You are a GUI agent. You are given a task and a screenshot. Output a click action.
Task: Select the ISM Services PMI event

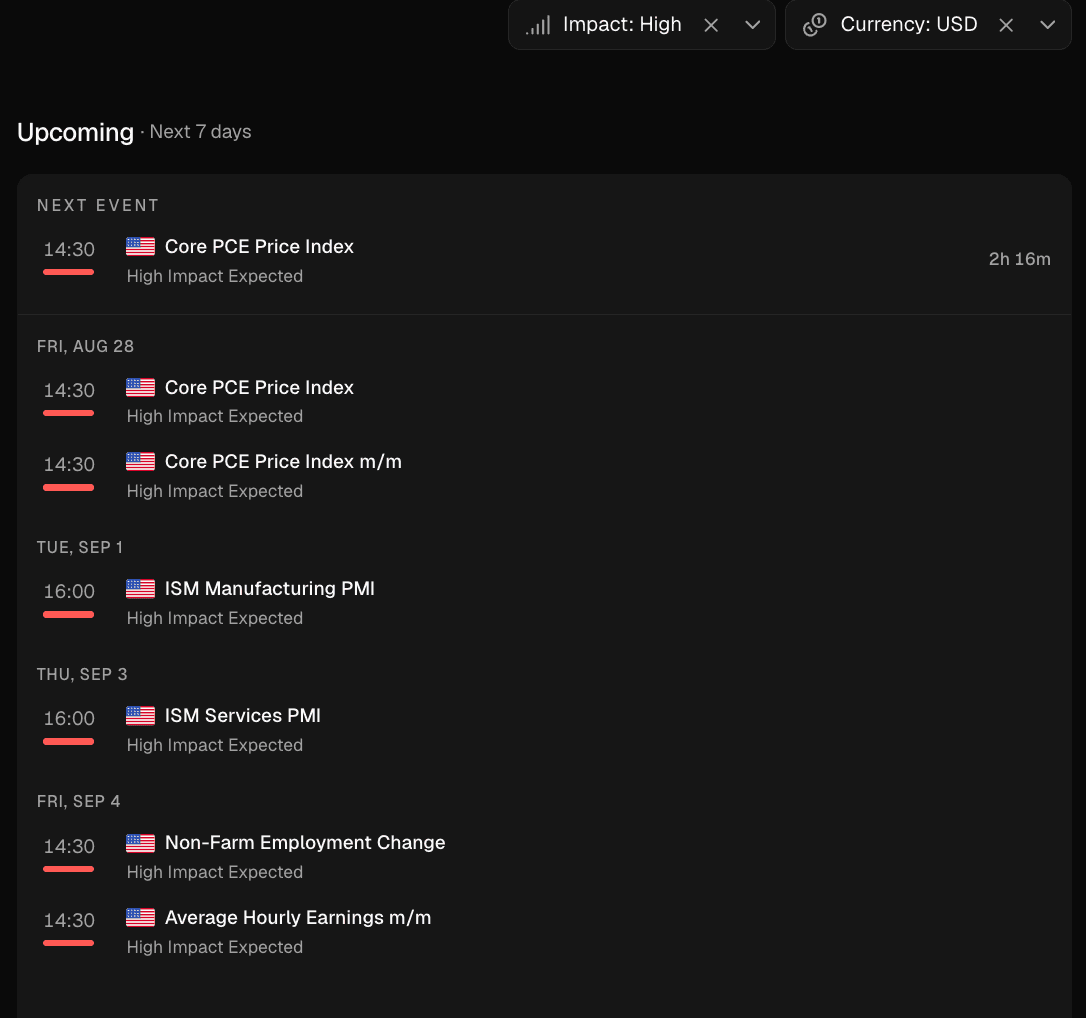point(242,715)
